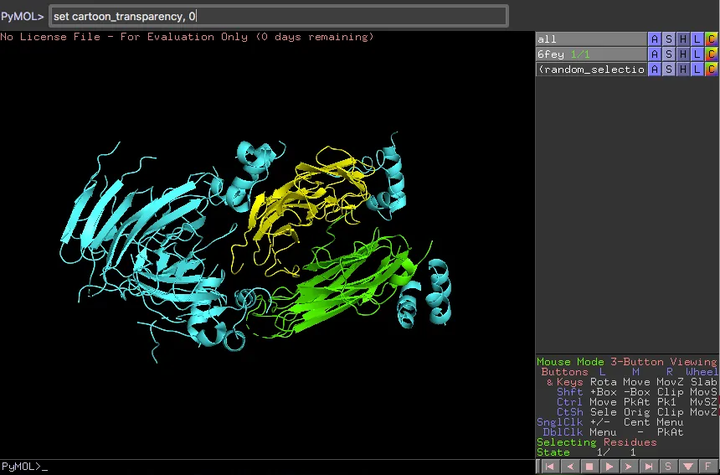Click the bottom PyMOL> command prompt line
720x475 pixels.
[x=267, y=467]
